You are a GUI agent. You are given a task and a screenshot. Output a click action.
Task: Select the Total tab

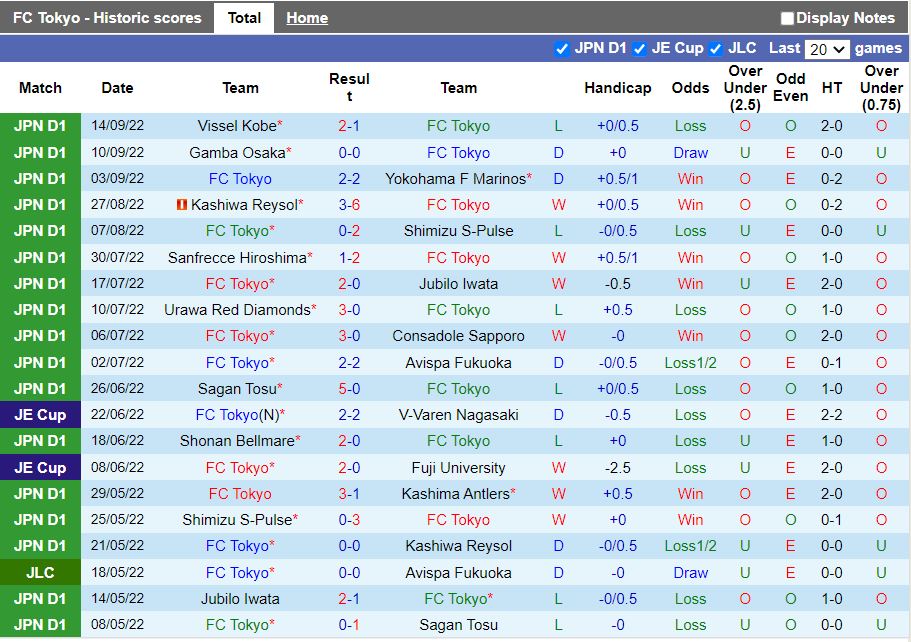(x=244, y=17)
